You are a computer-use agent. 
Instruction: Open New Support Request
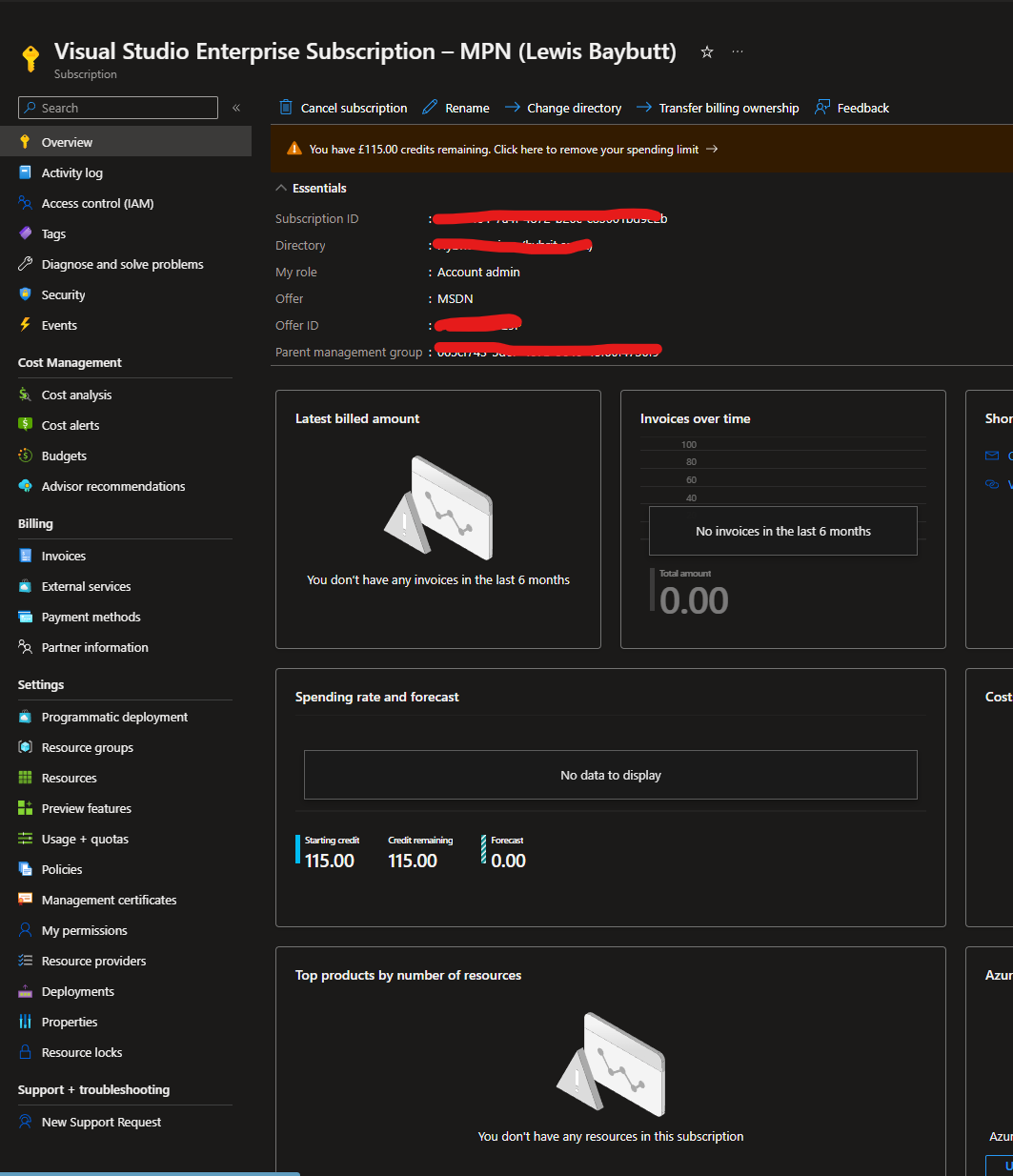pos(101,1122)
